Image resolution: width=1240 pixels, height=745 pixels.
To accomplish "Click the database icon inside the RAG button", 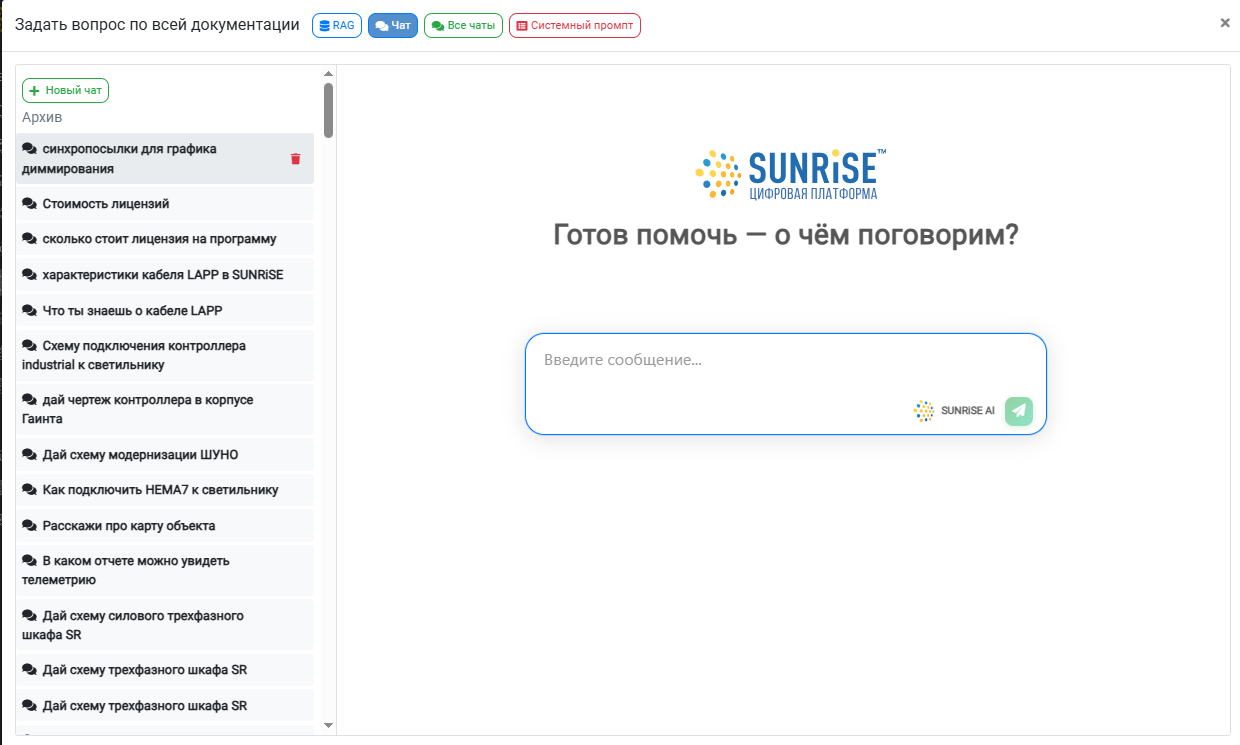I will 322,25.
